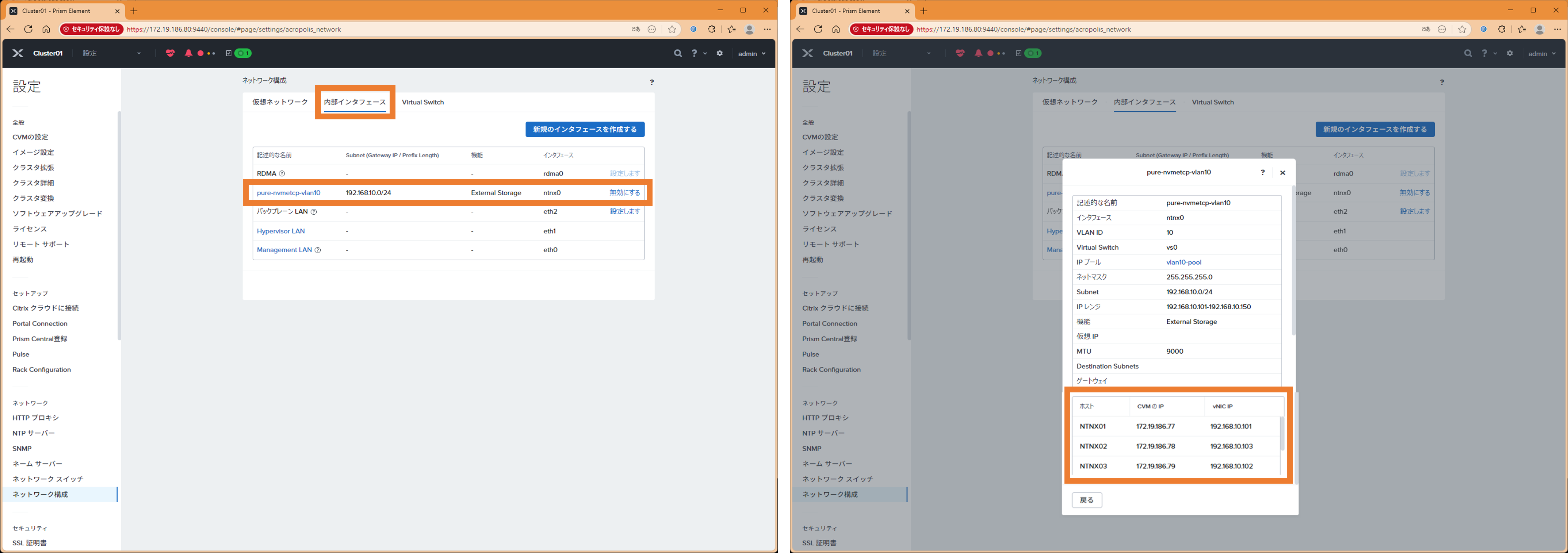Expand help menu chevron in right window header
Image resolution: width=1568 pixels, height=553 pixels.
(1495, 54)
